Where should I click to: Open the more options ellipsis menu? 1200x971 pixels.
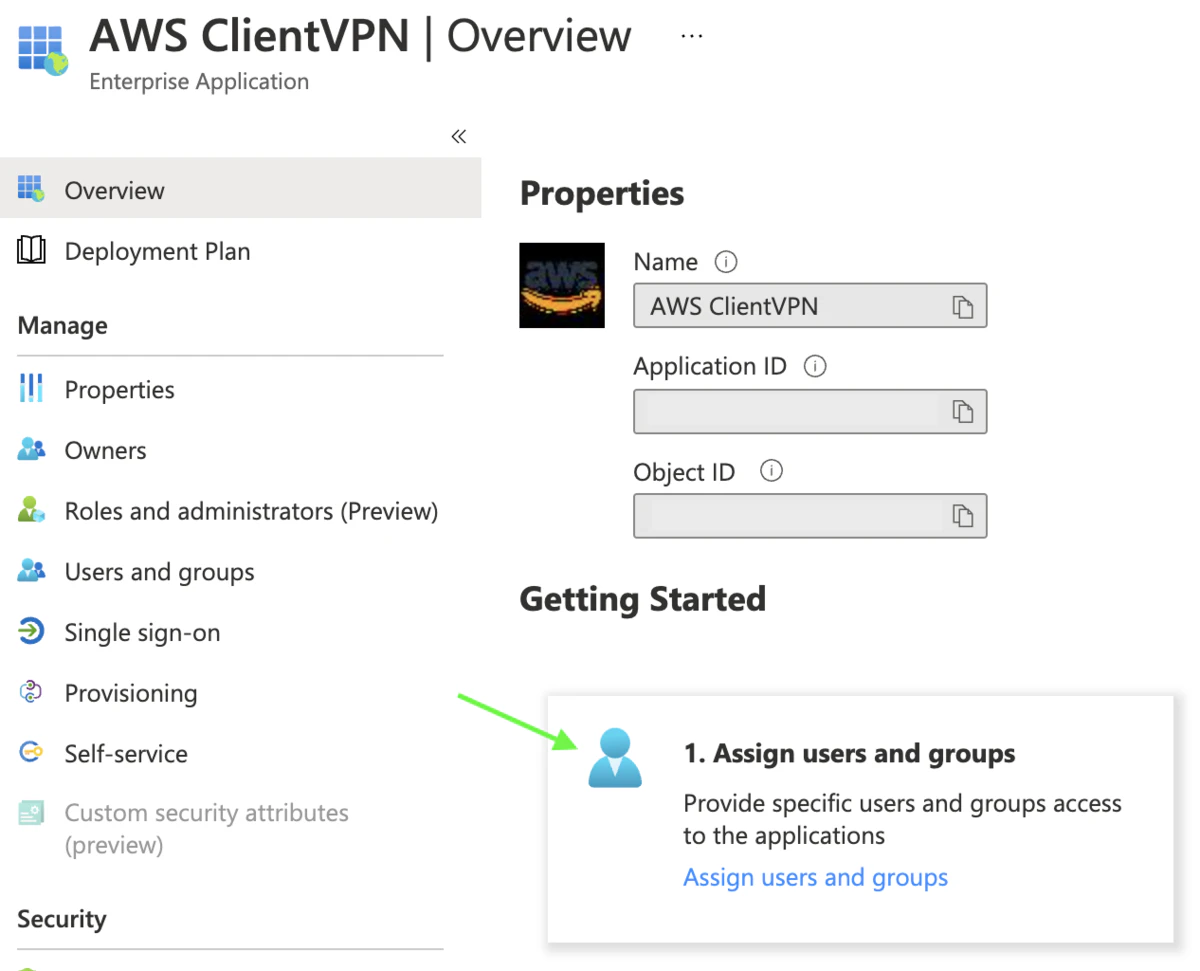(691, 35)
